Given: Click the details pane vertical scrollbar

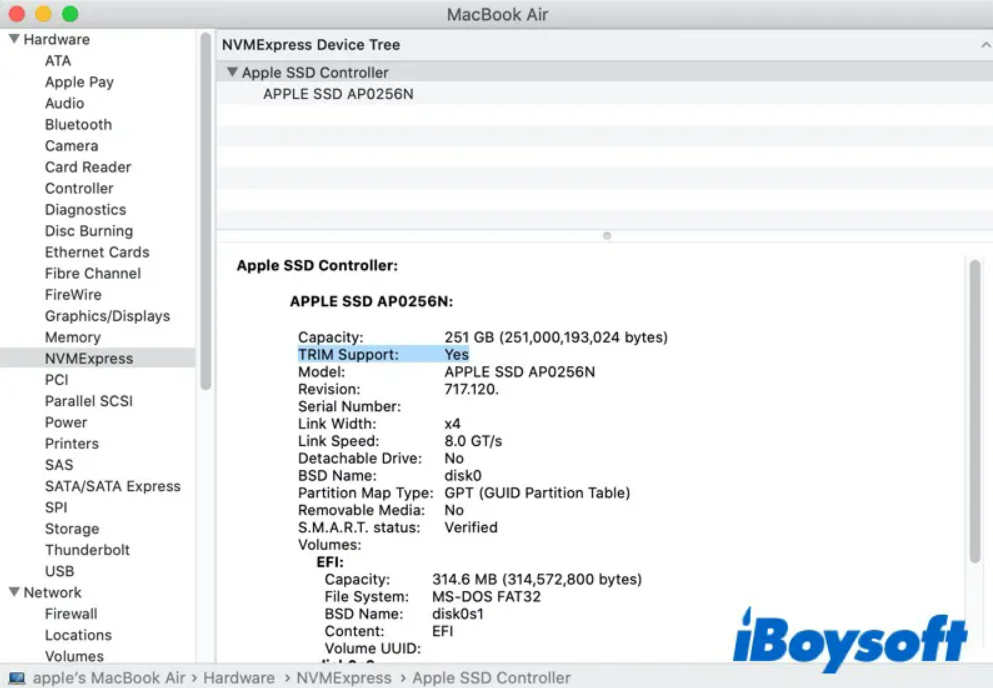Looking at the screenshot, I should (975, 411).
